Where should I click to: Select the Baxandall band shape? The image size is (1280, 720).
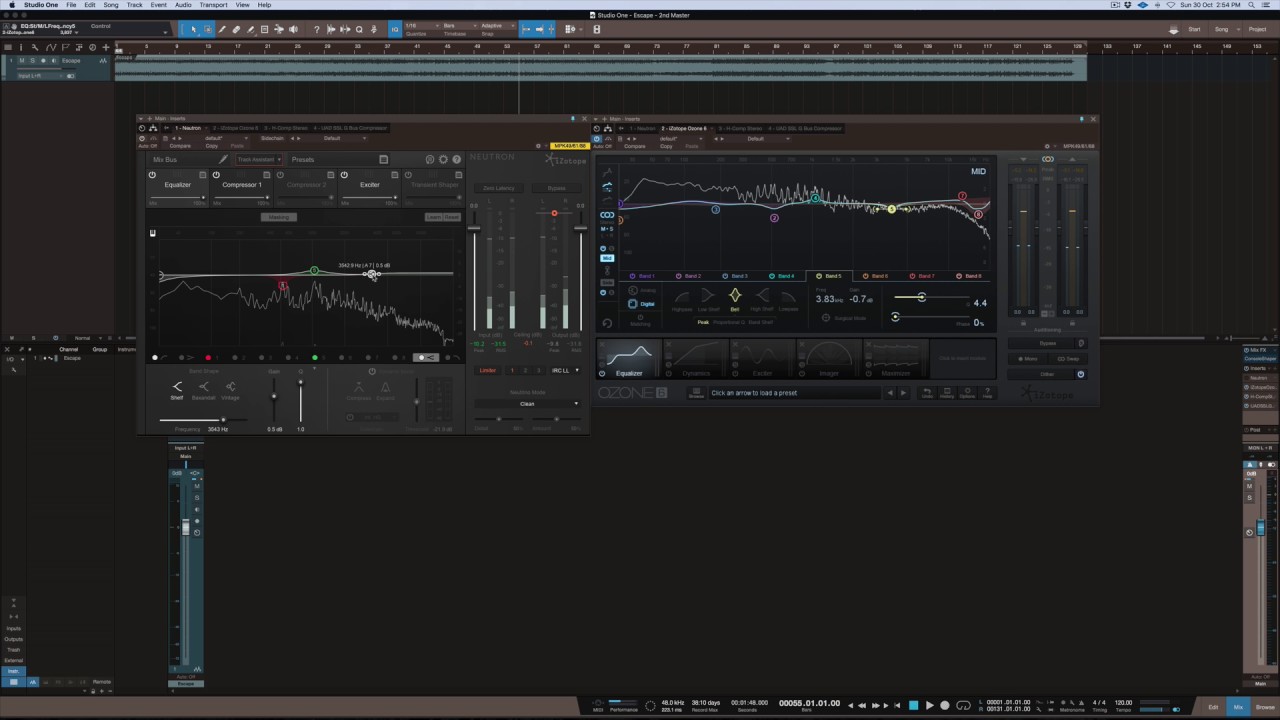click(x=203, y=390)
